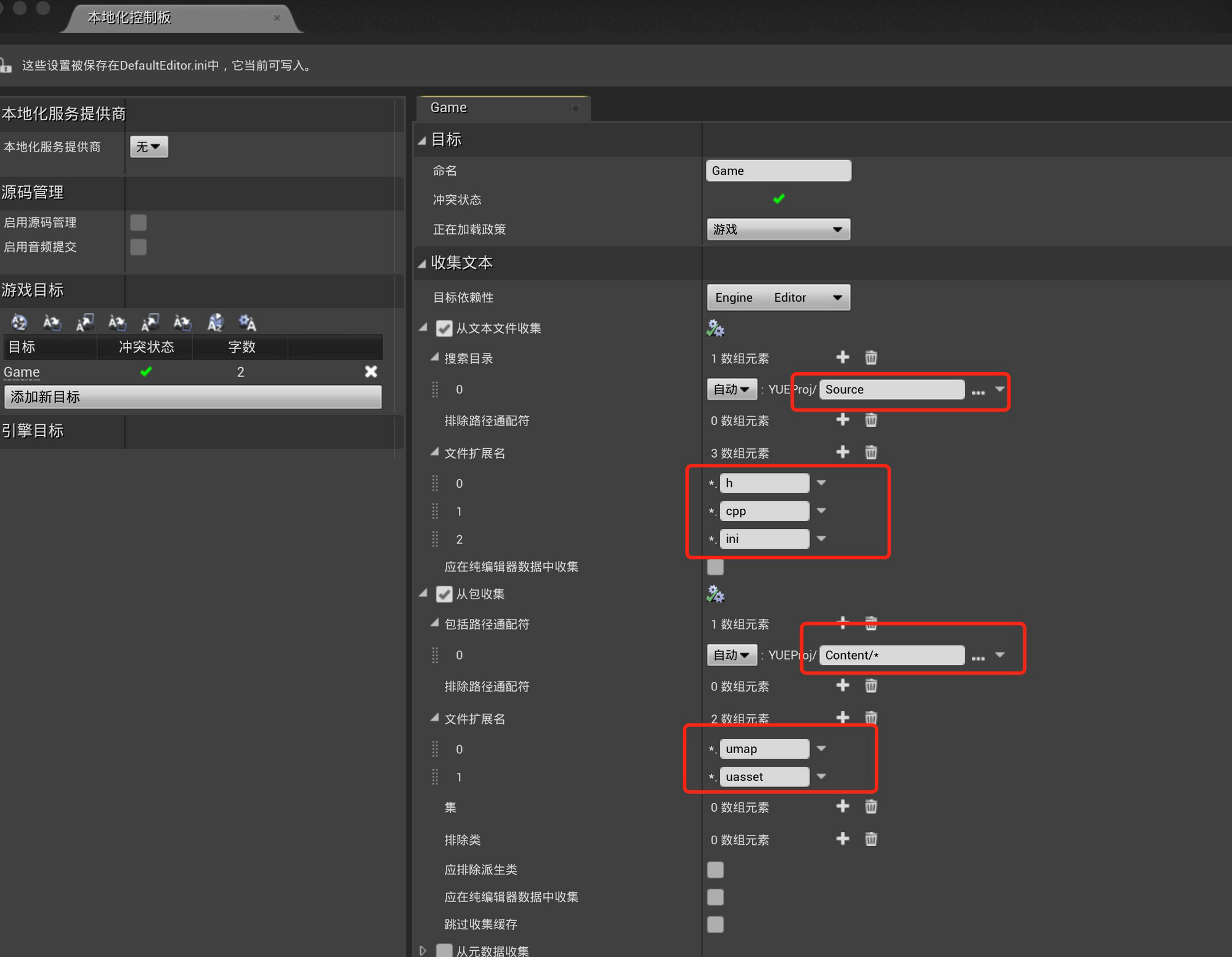
Task: Enable 应排除派生类 checkbox
Action: tap(715, 870)
